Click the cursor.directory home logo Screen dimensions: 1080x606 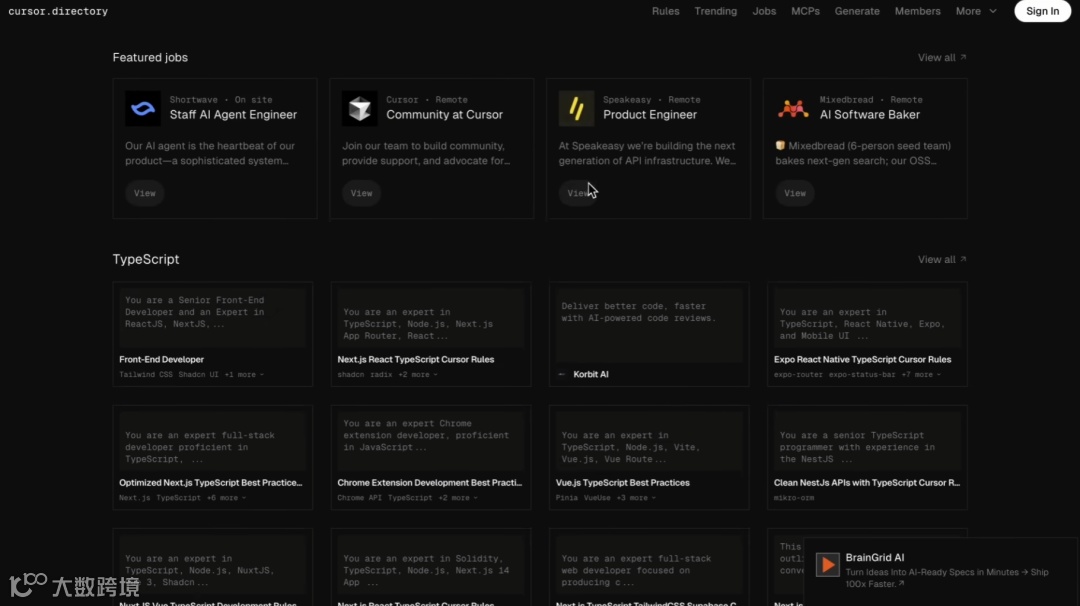(58, 11)
